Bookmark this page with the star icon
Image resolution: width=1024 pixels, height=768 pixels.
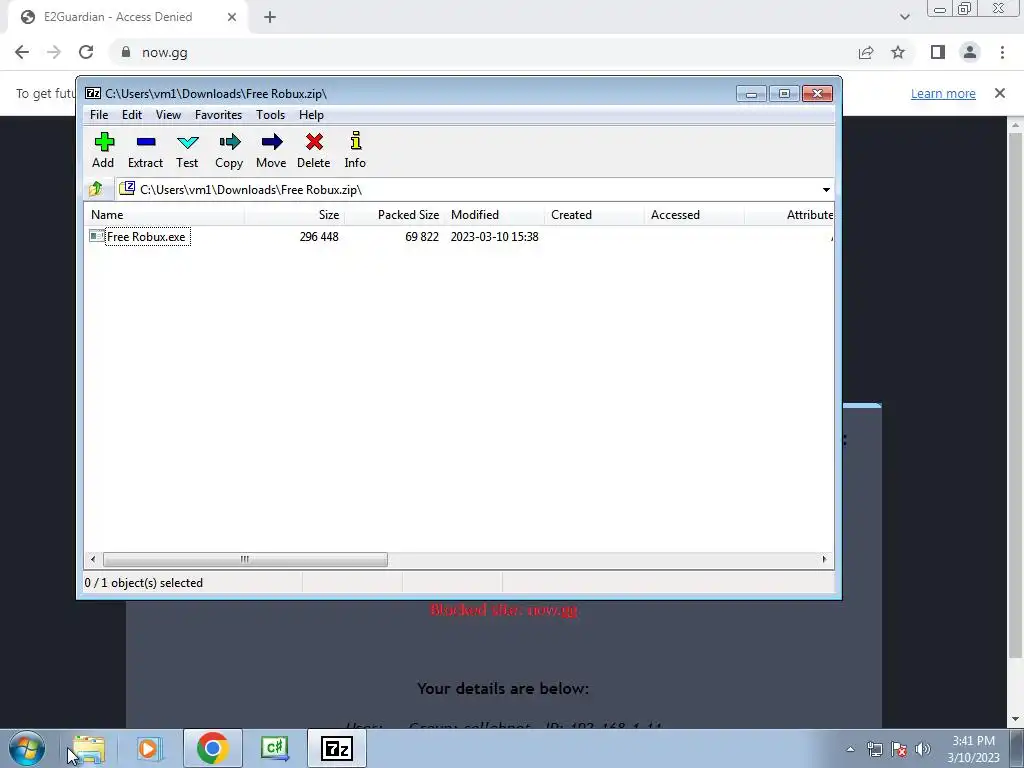(x=898, y=52)
